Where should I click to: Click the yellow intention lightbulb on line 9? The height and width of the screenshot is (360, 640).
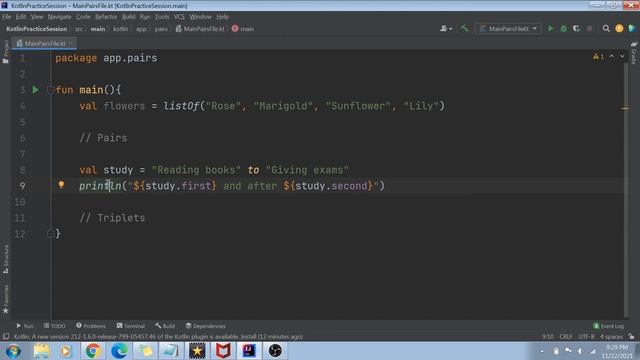(61, 185)
